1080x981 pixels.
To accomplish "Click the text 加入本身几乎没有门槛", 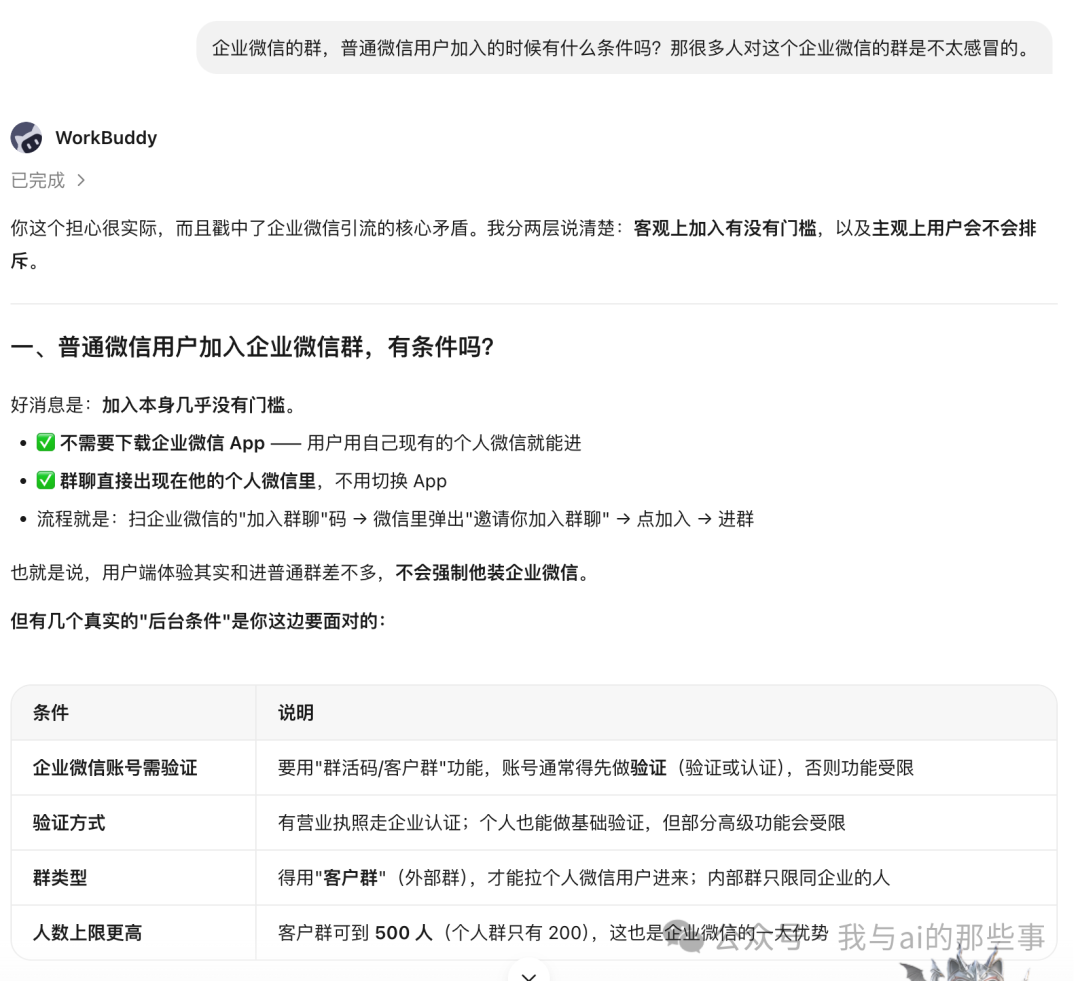I will pos(194,405).
